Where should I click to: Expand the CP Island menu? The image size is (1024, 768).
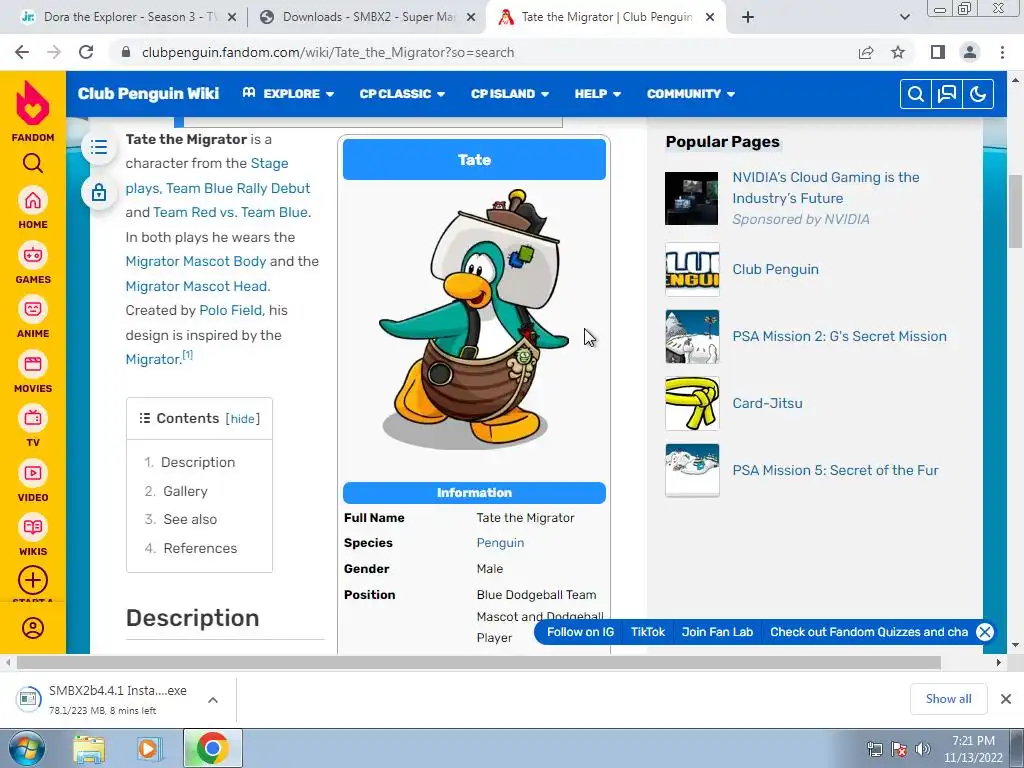510,94
